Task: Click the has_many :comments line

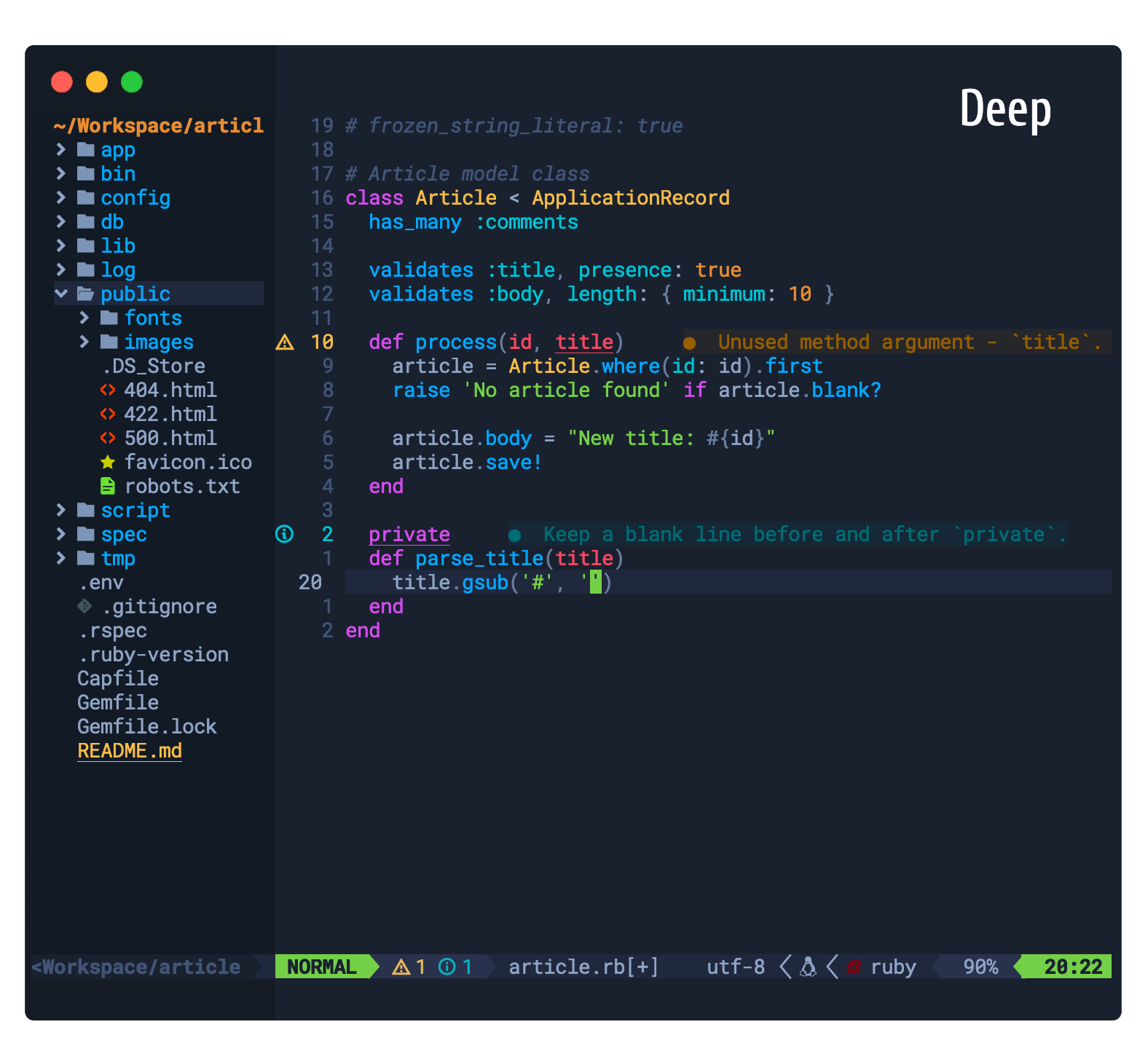Action: click(473, 221)
